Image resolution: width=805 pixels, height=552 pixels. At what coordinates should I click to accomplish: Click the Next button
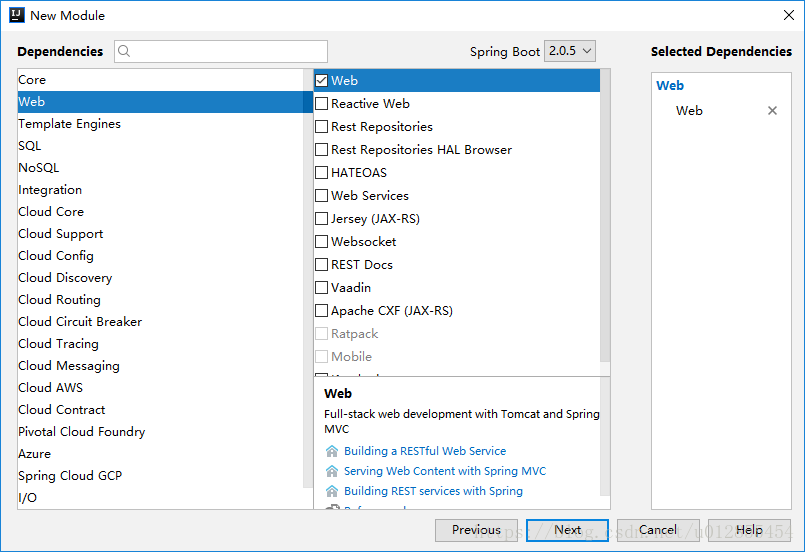coord(567,530)
